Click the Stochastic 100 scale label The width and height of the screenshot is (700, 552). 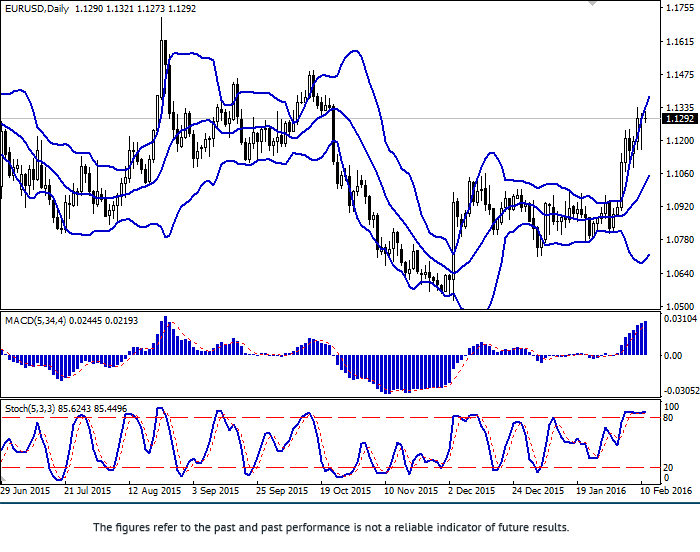(671, 407)
